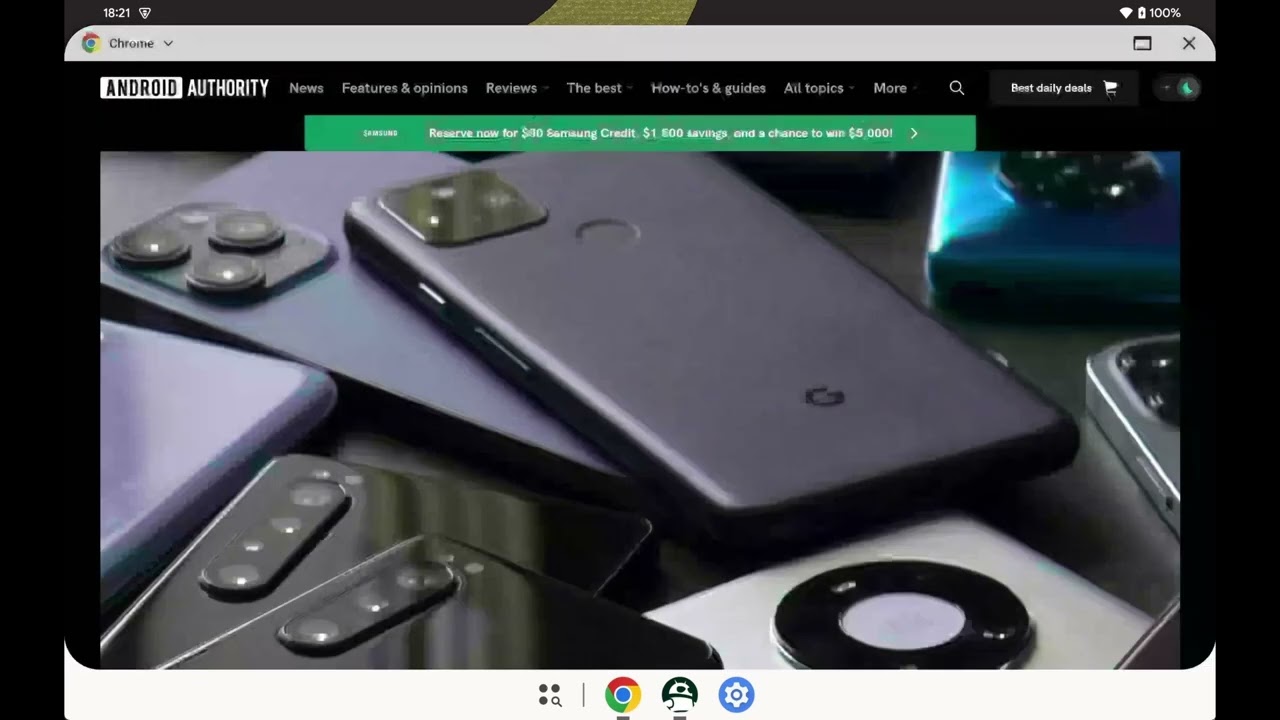The width and height of the screenshot is (1280, 720).
Task: Click the site search magnifier icon
Action: click(x=957, y=88)
